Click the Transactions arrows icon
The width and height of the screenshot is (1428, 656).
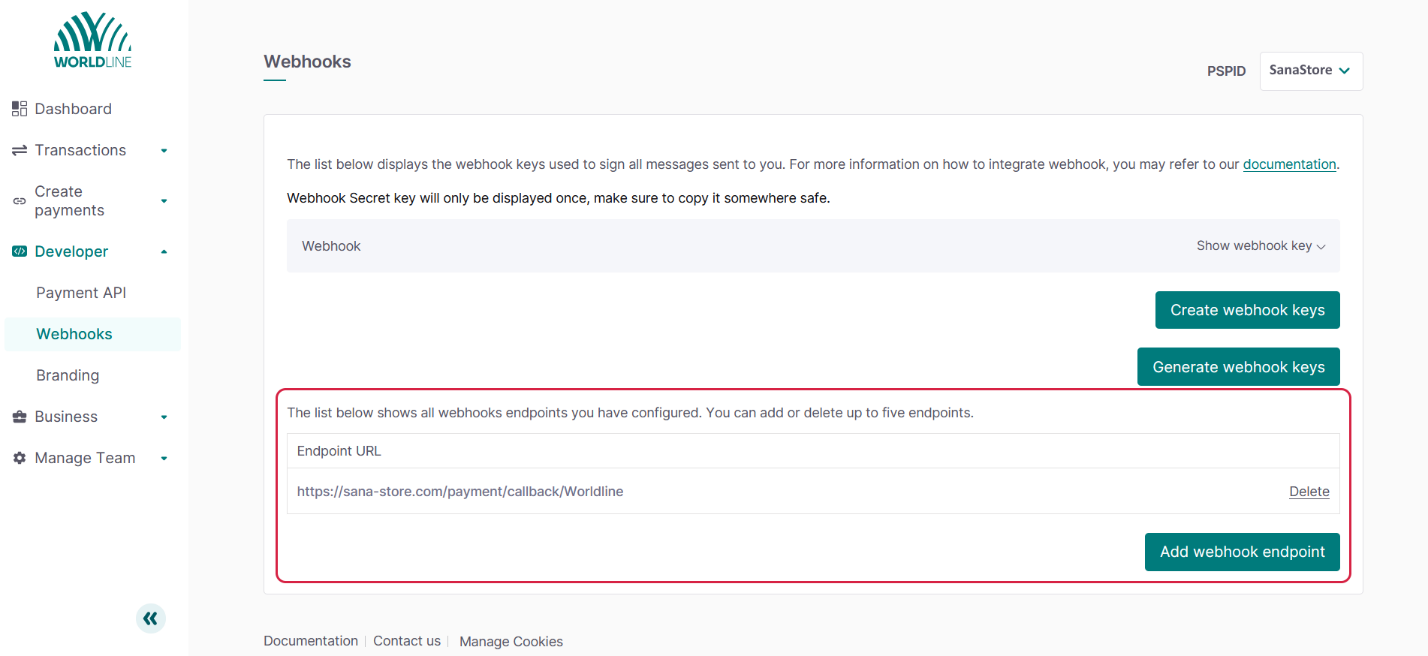coord(19,150)
